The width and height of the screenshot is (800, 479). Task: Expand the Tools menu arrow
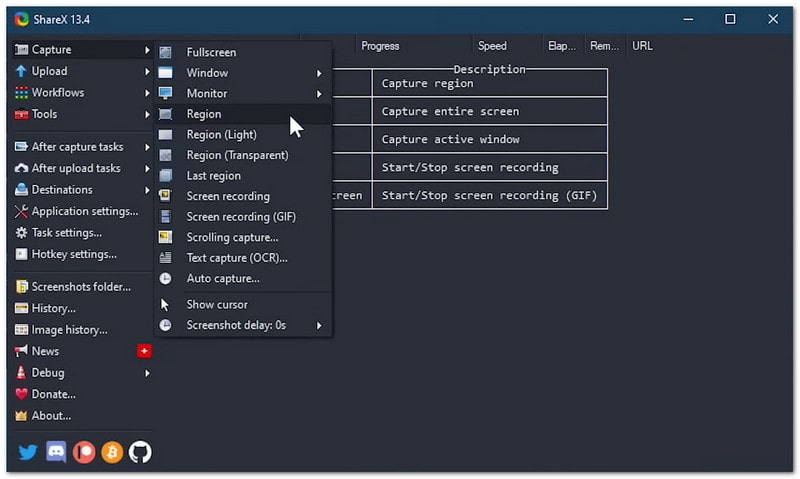tap(147, 114)
